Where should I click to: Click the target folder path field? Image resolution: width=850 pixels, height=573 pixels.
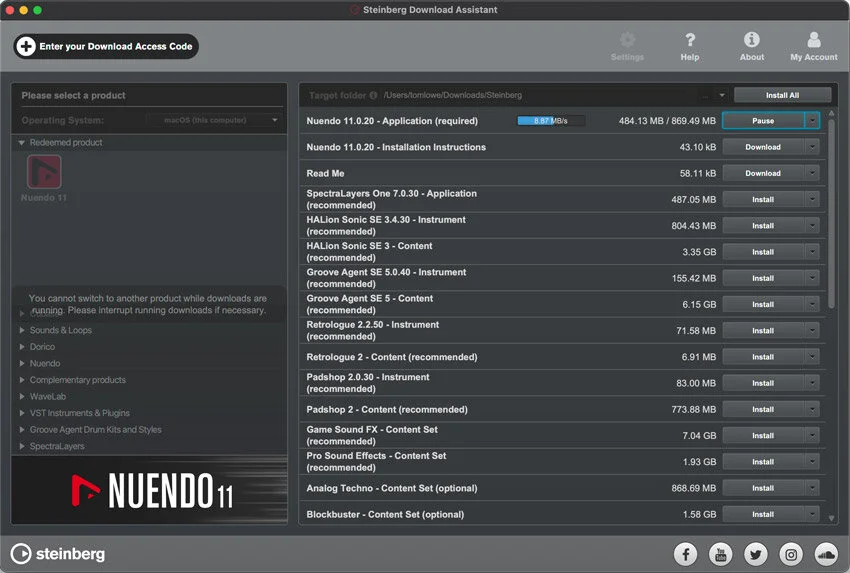coord(547,95)
